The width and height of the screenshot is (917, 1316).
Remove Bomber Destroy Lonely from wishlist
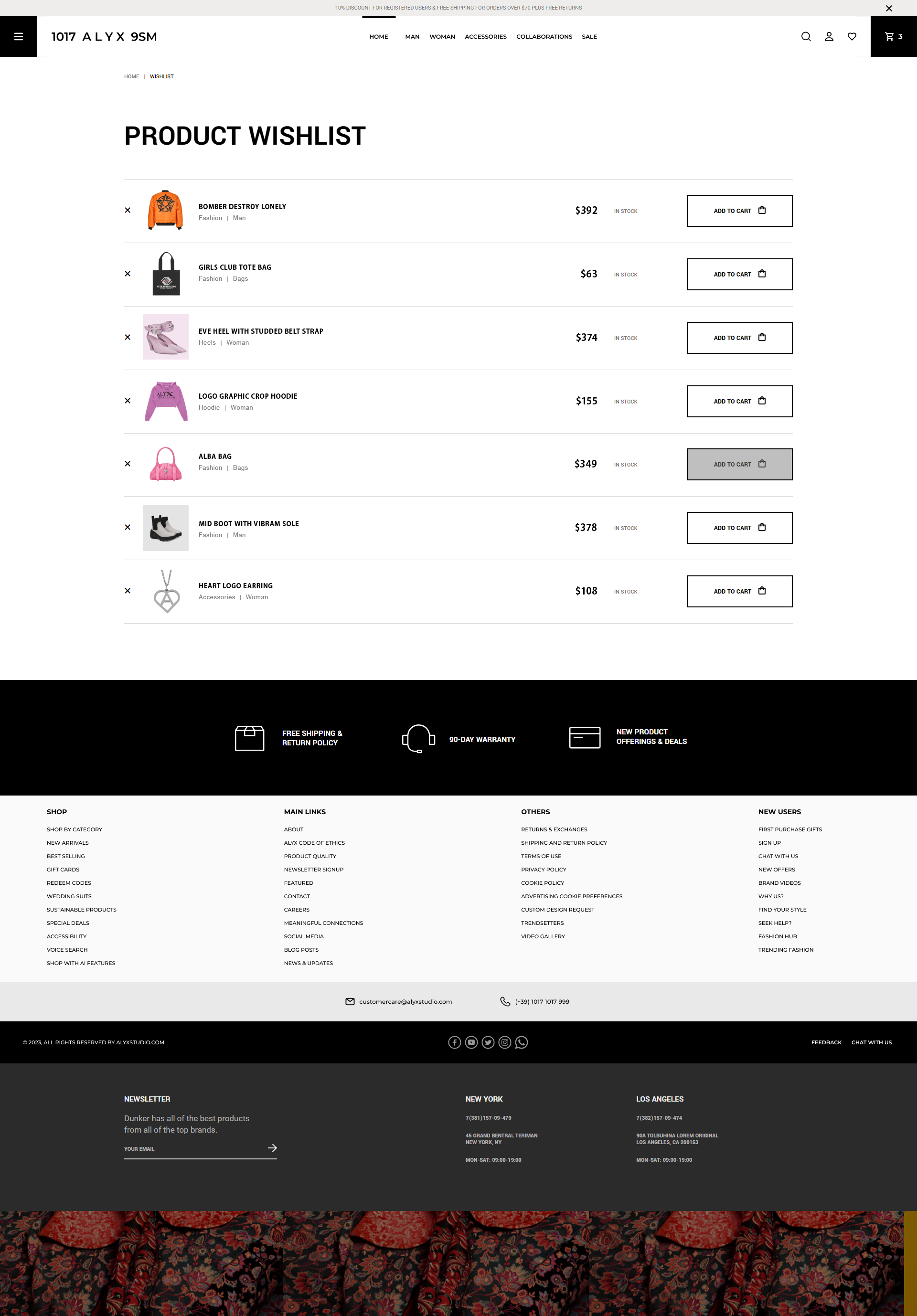coord(128,211)
